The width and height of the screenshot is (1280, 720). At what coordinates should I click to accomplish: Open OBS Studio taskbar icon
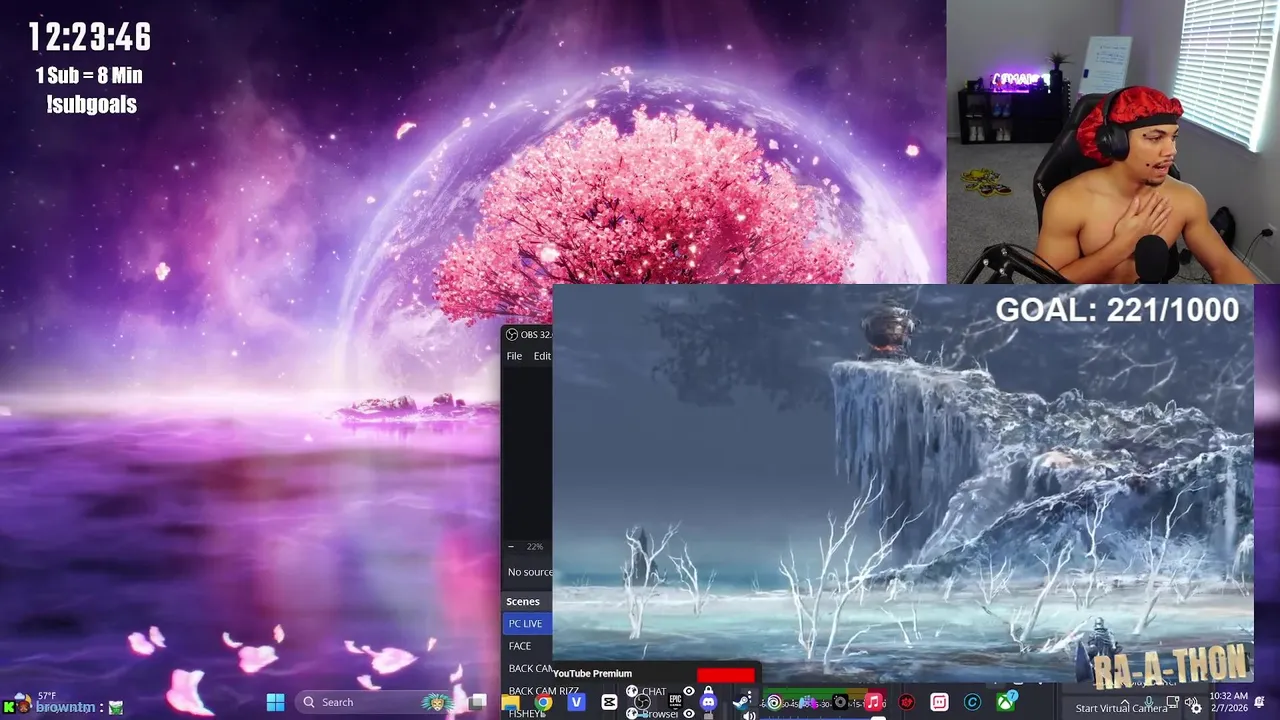tap(642, 703)
